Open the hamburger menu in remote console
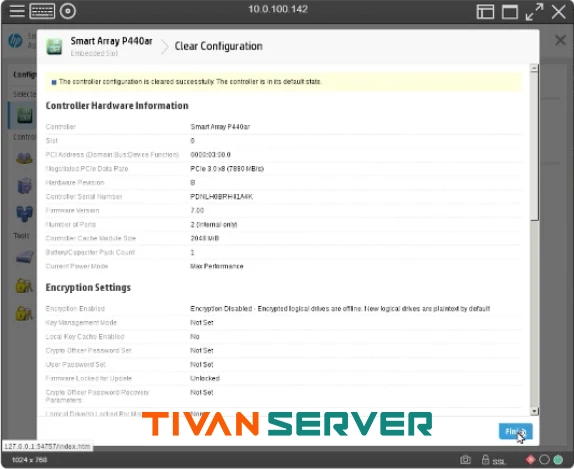 [17, 11]
